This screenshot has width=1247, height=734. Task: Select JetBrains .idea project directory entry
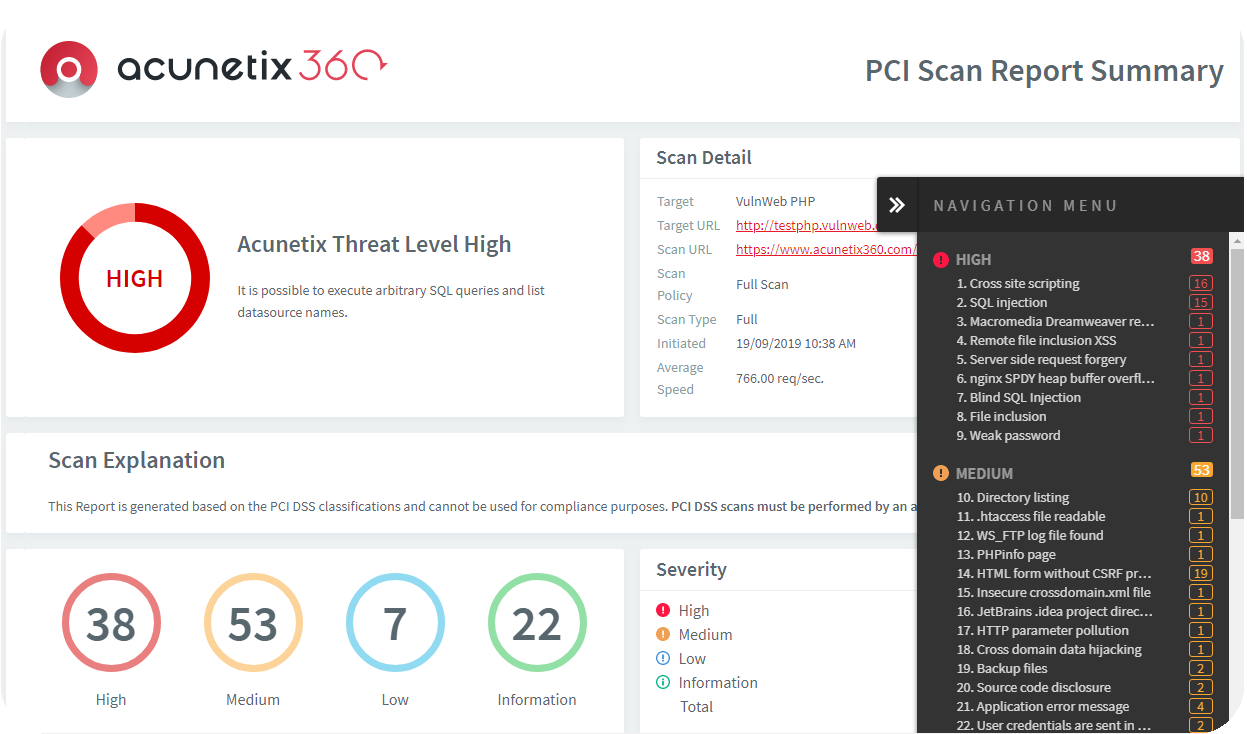[1055, 611]
